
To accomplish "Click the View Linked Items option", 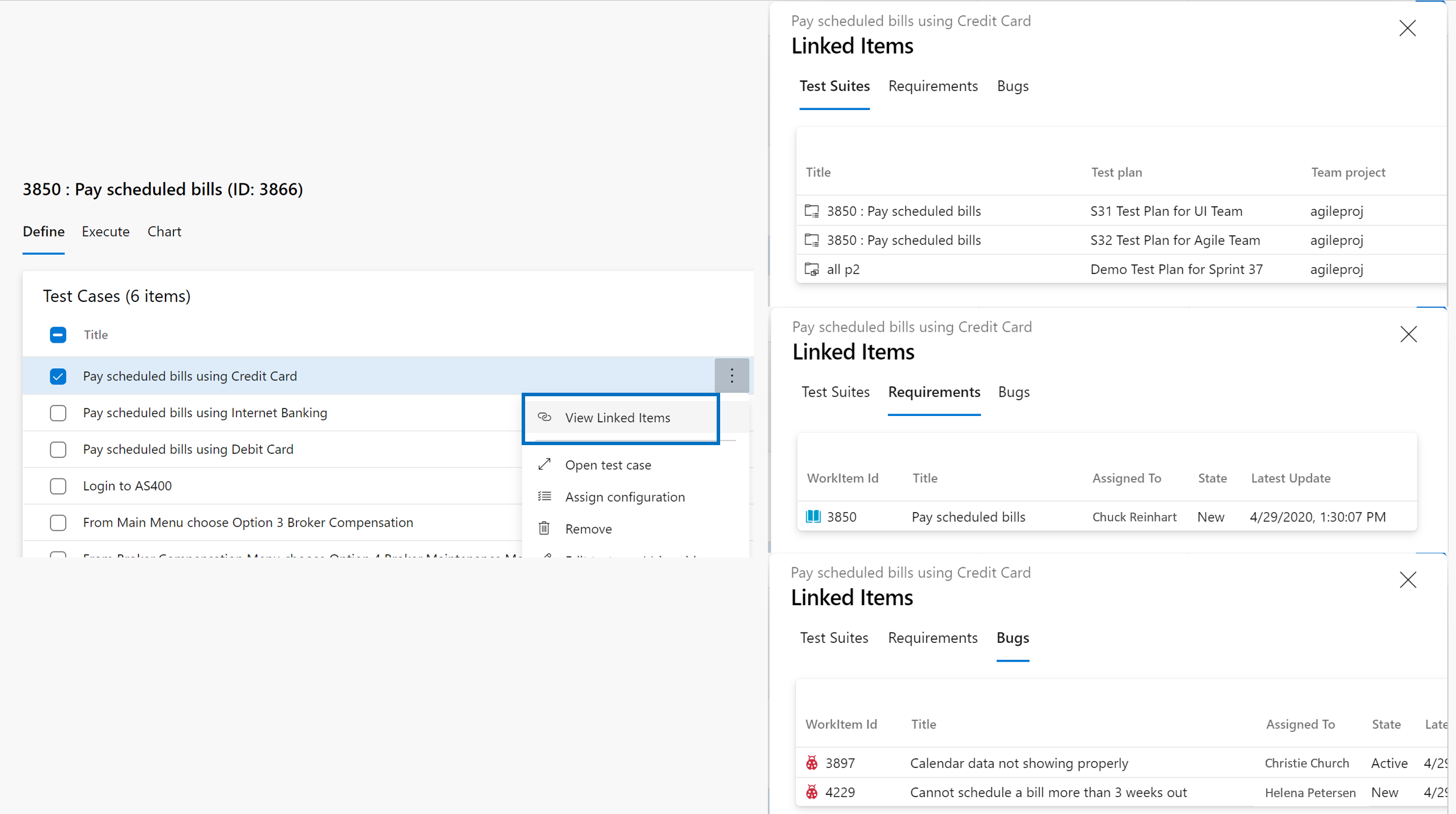I will tap(619, 417).
